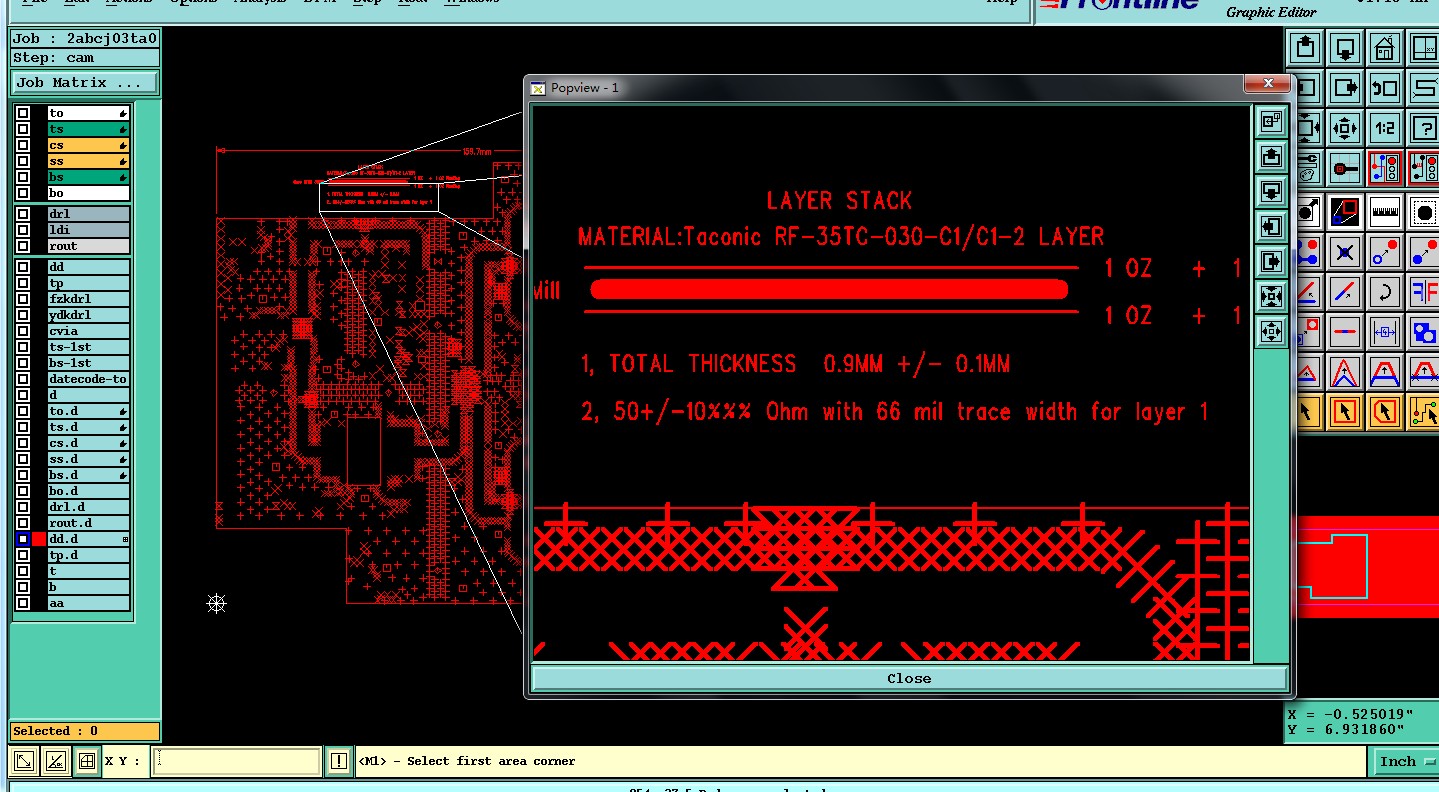Click the red arch over blue line icon
The height and width of the screenshot is (792, 1439).
coord(1385,372)
